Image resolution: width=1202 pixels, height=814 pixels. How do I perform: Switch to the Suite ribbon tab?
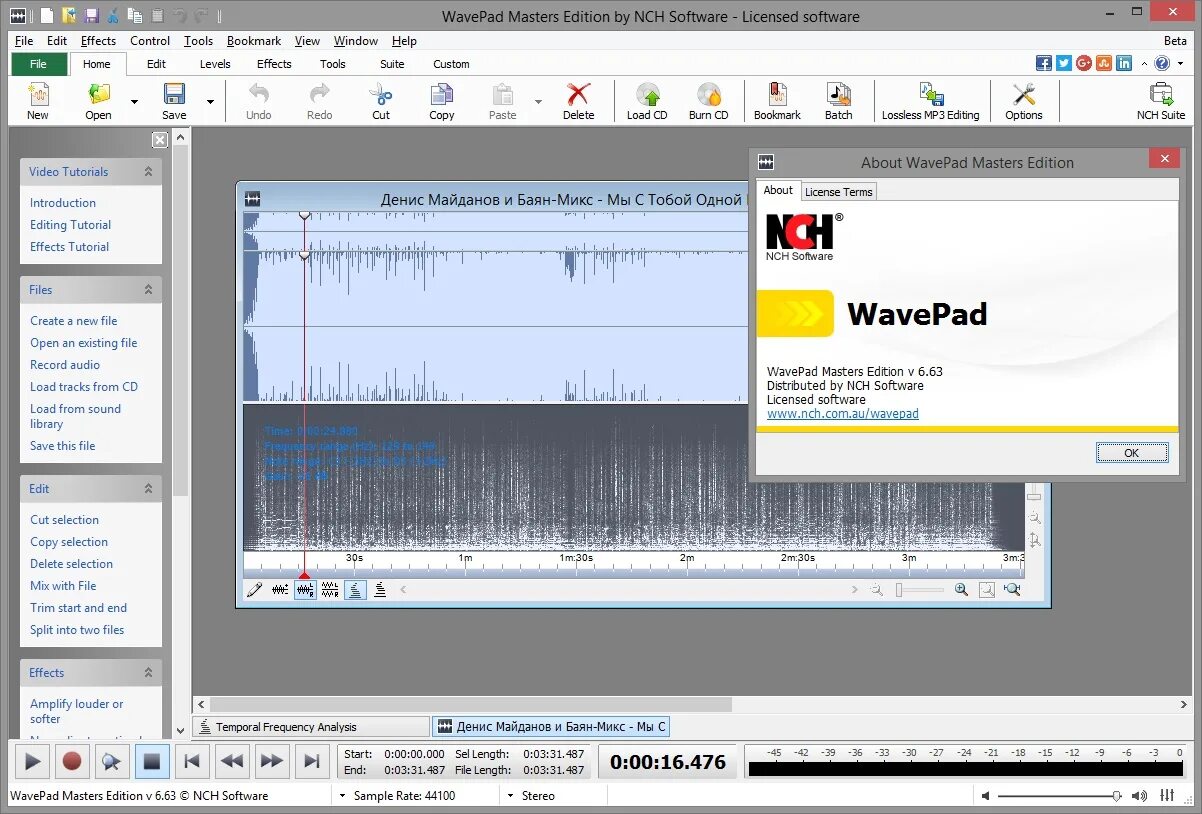392,64
